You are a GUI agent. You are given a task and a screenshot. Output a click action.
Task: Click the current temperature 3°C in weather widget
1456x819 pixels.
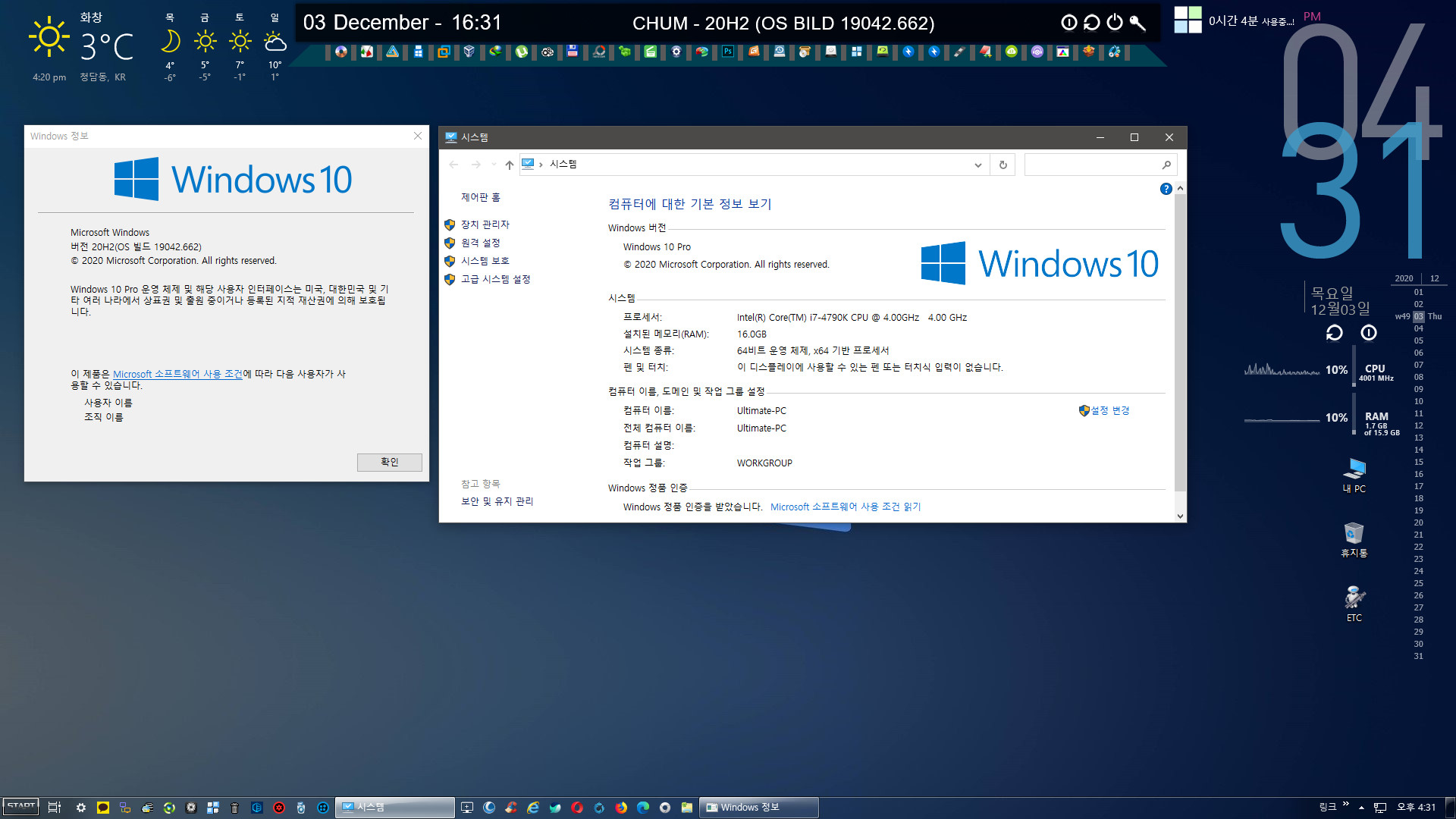107,47
